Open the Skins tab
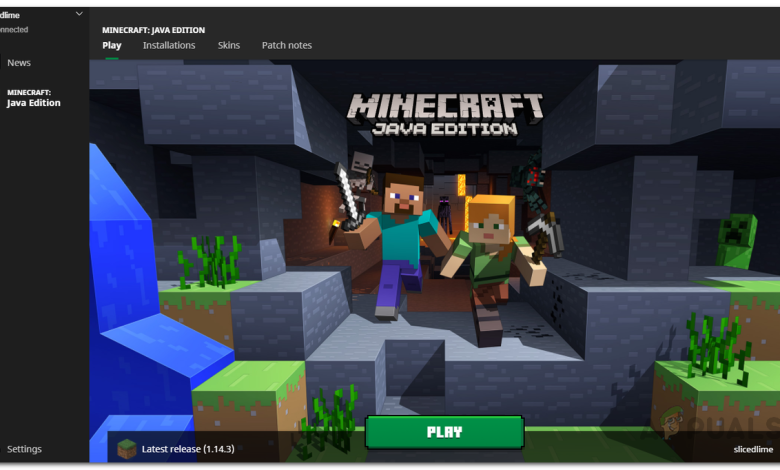This screenshot has height=470, width=780. (229, 45)
